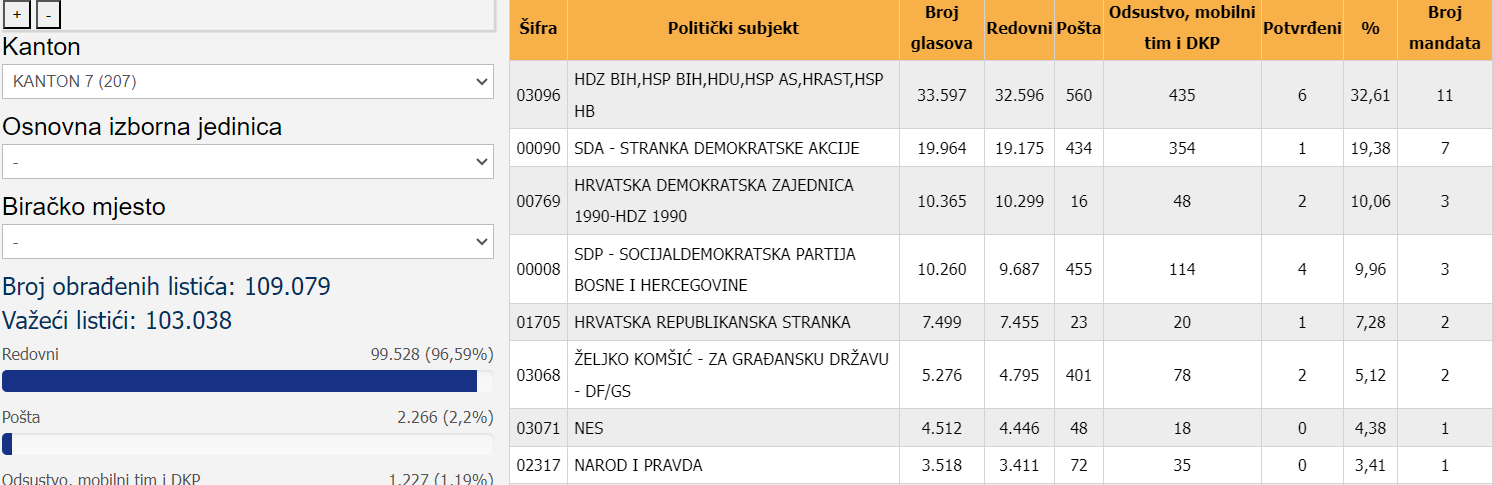Screen dimensions: 1493x485
Task: Click the Broj glasova column header
Action: point(941,29)
